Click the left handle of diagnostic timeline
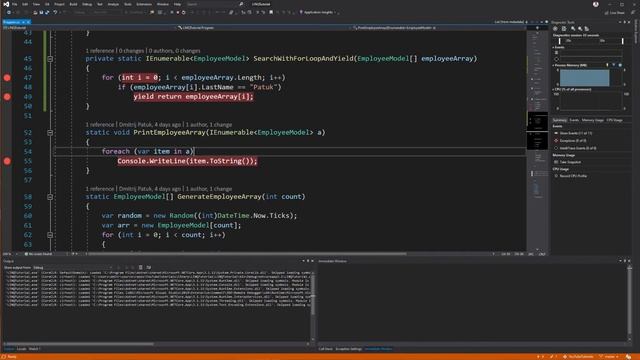The width and height of the screenshot is (640, 360). point(560,41)
